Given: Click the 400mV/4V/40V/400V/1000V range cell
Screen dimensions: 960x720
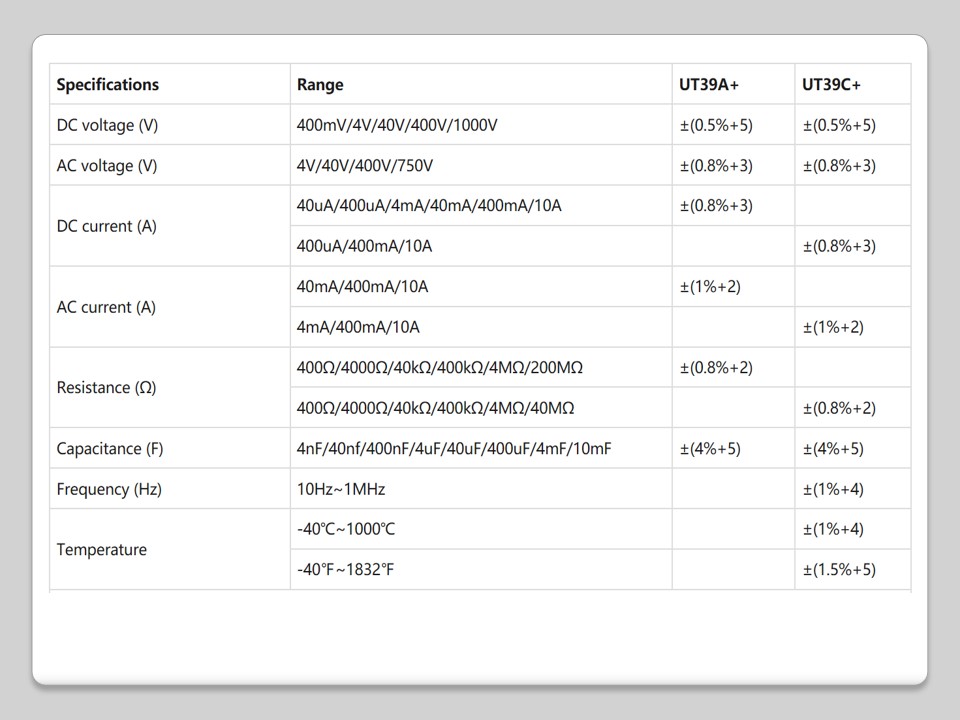Looking at the screenshot, I should click(397, 125).
